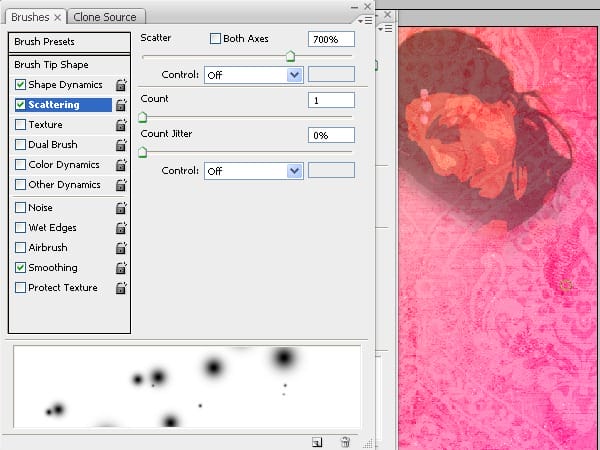Click the Scatter 700% value field
Screen dimensions: 600x450
tap(331, 39)
